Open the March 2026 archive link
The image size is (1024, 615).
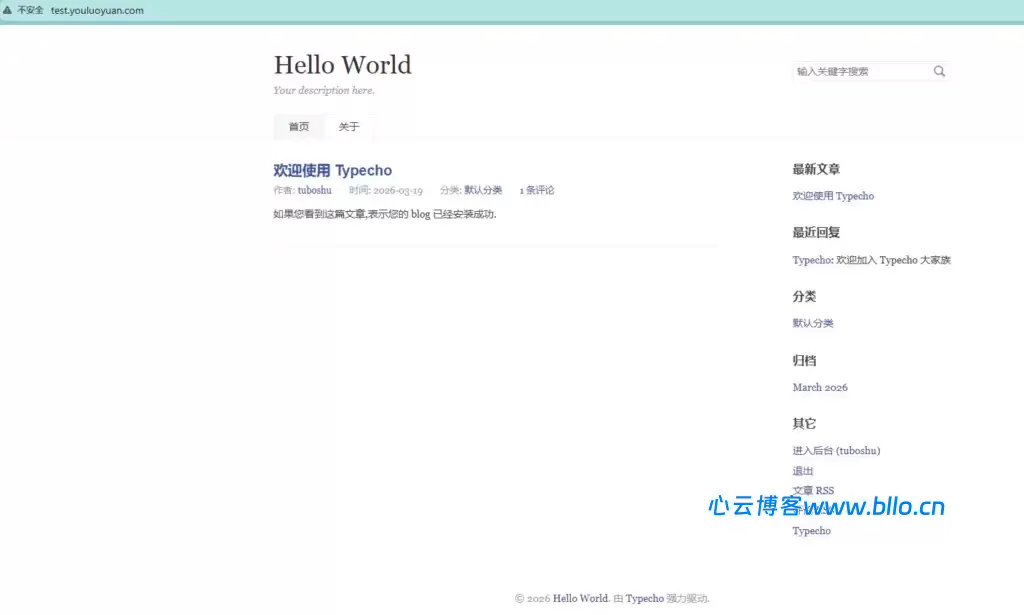coord(820,387)
